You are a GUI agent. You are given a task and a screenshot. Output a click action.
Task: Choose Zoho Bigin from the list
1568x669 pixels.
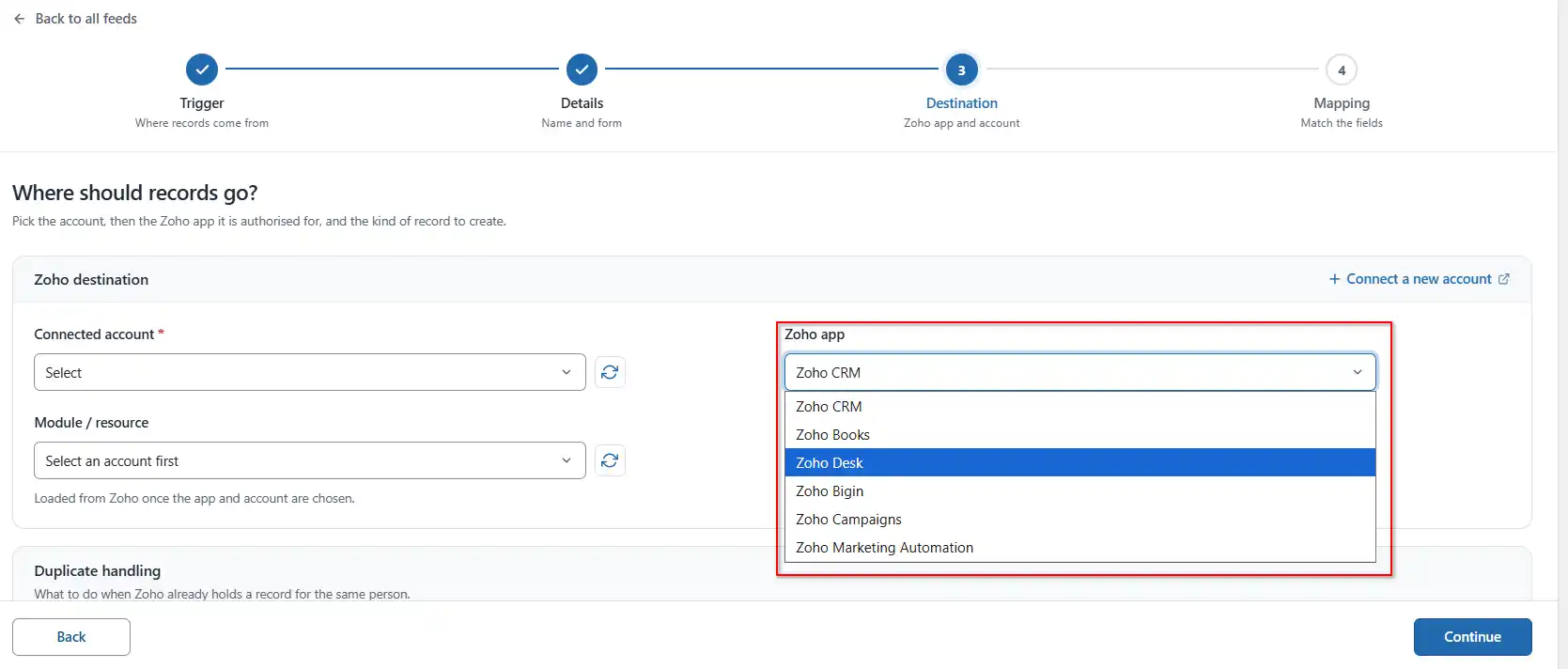click(1080, 490)
